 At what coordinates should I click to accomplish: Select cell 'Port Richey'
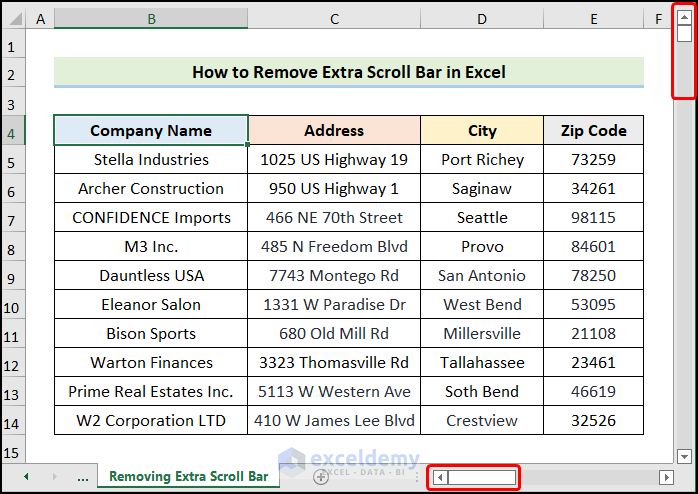pyautogui.click(x=482, y=159)
